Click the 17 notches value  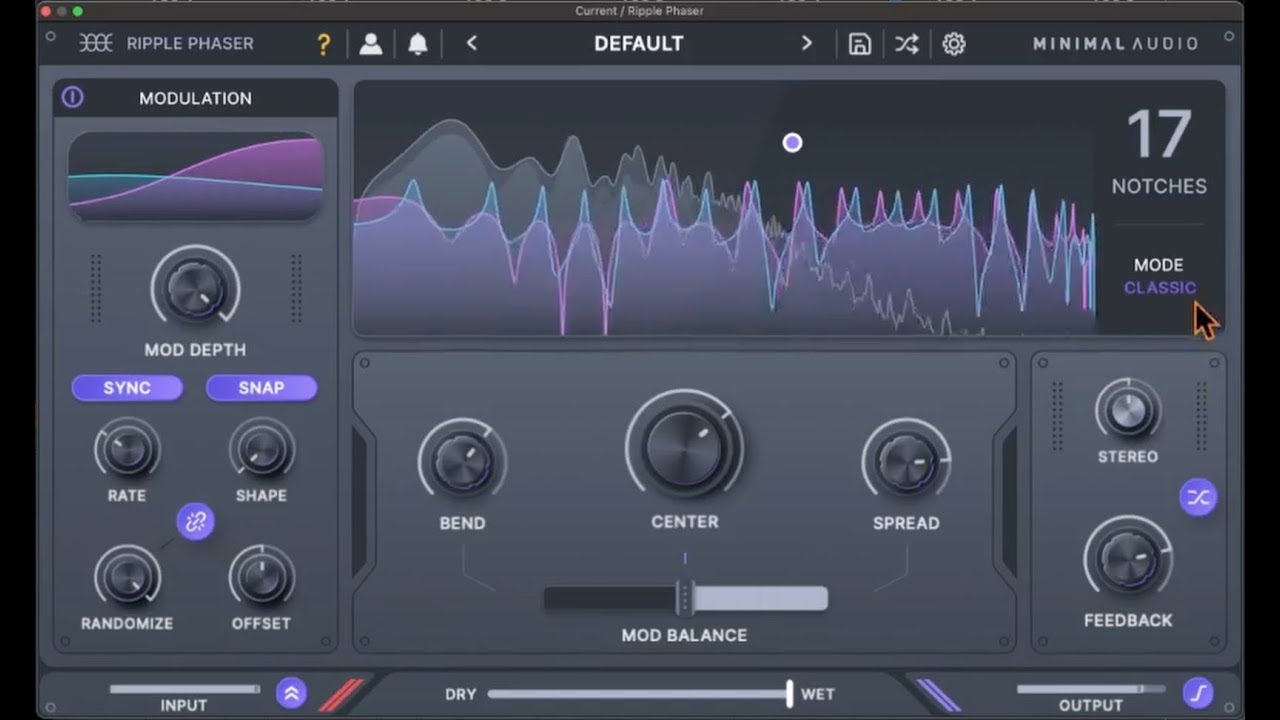pyautogui.click(x=1159, y=135)
